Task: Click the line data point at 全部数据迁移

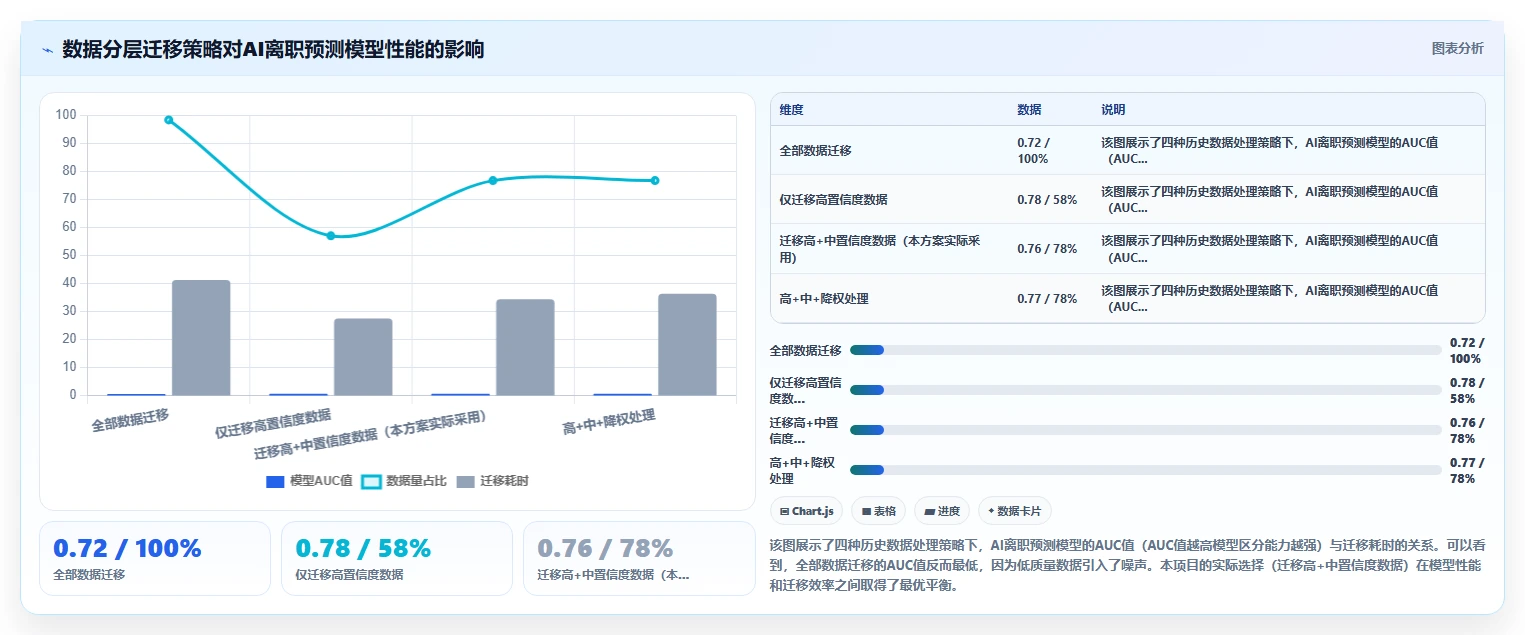Action: tap(169, 120)
